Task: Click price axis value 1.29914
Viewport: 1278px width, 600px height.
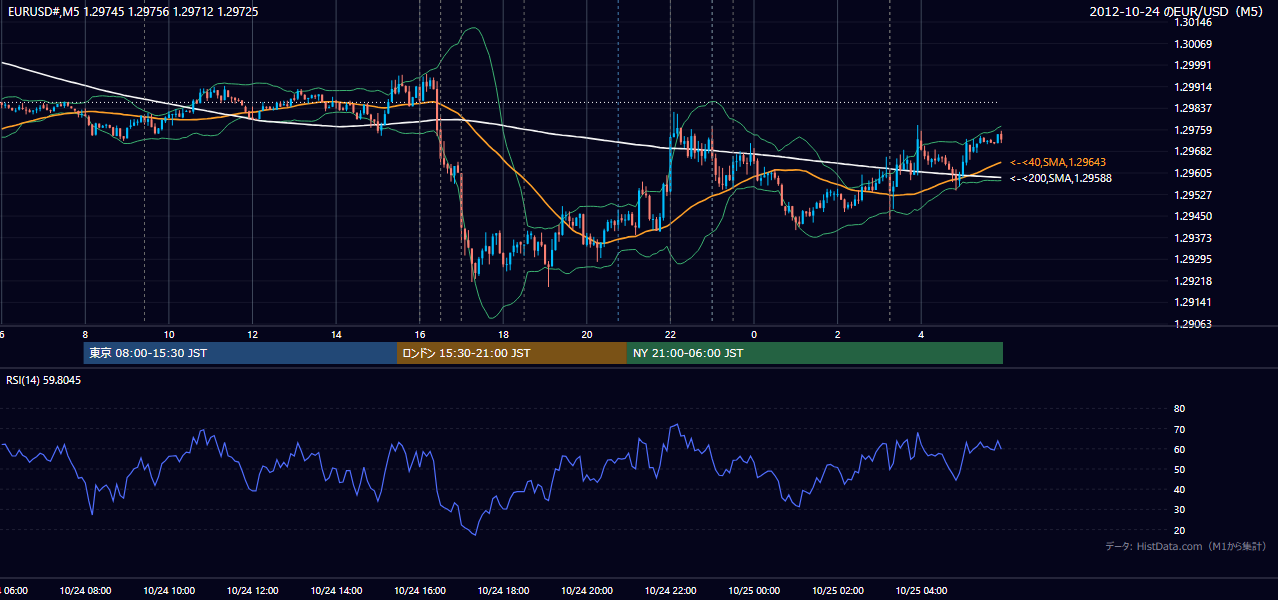Action: pyautogui.click(x=1194, y=87)
